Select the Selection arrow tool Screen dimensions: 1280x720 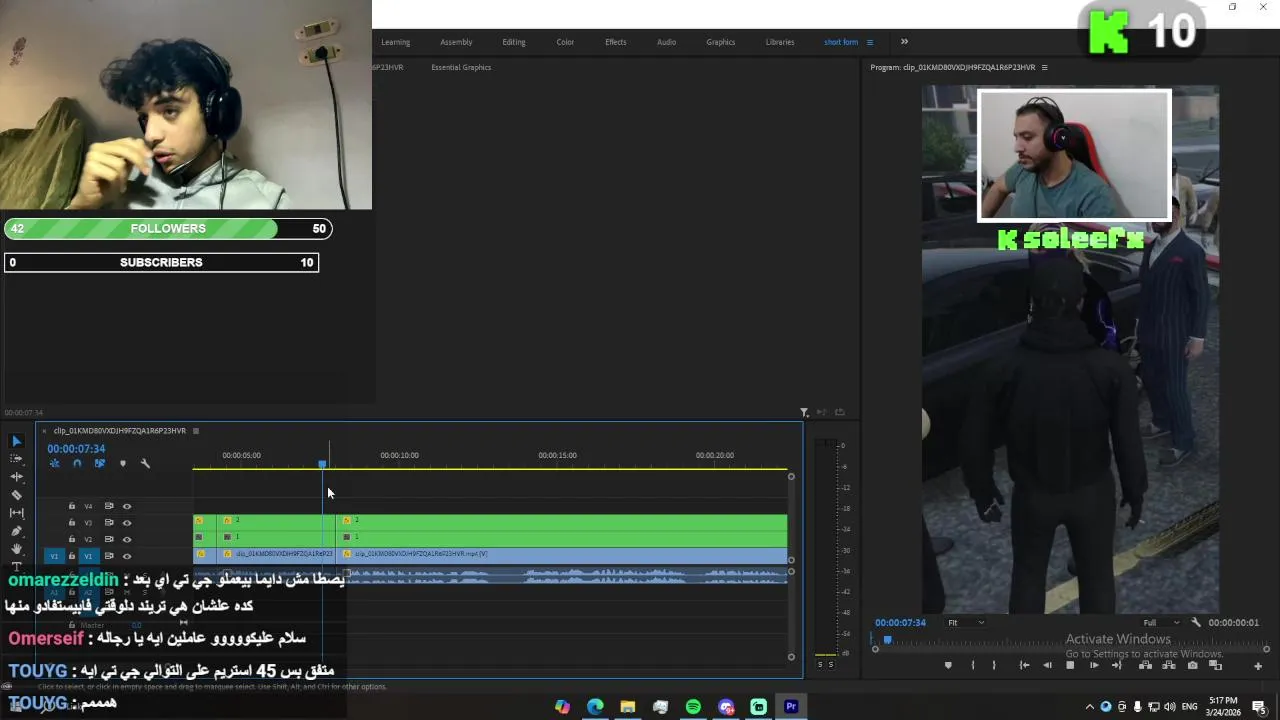pyautogui.click(x=16, y=441)
